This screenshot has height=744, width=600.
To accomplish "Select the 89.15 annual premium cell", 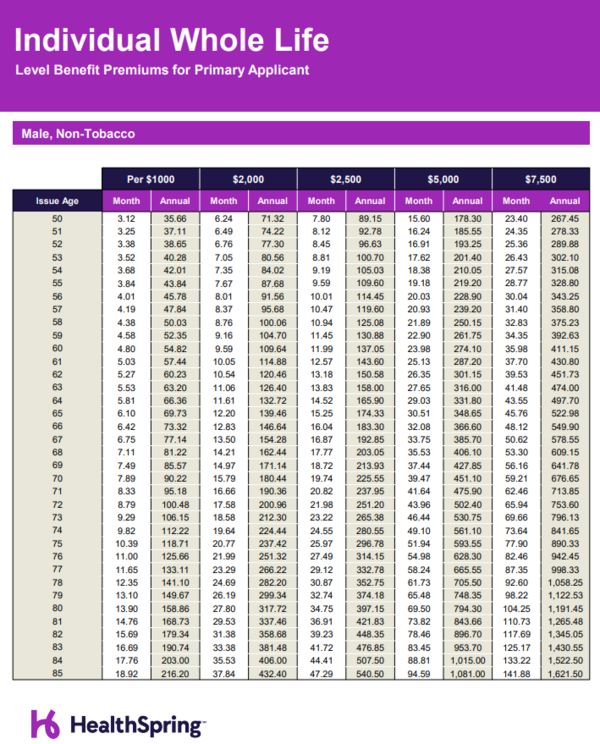I will [370, 219].
